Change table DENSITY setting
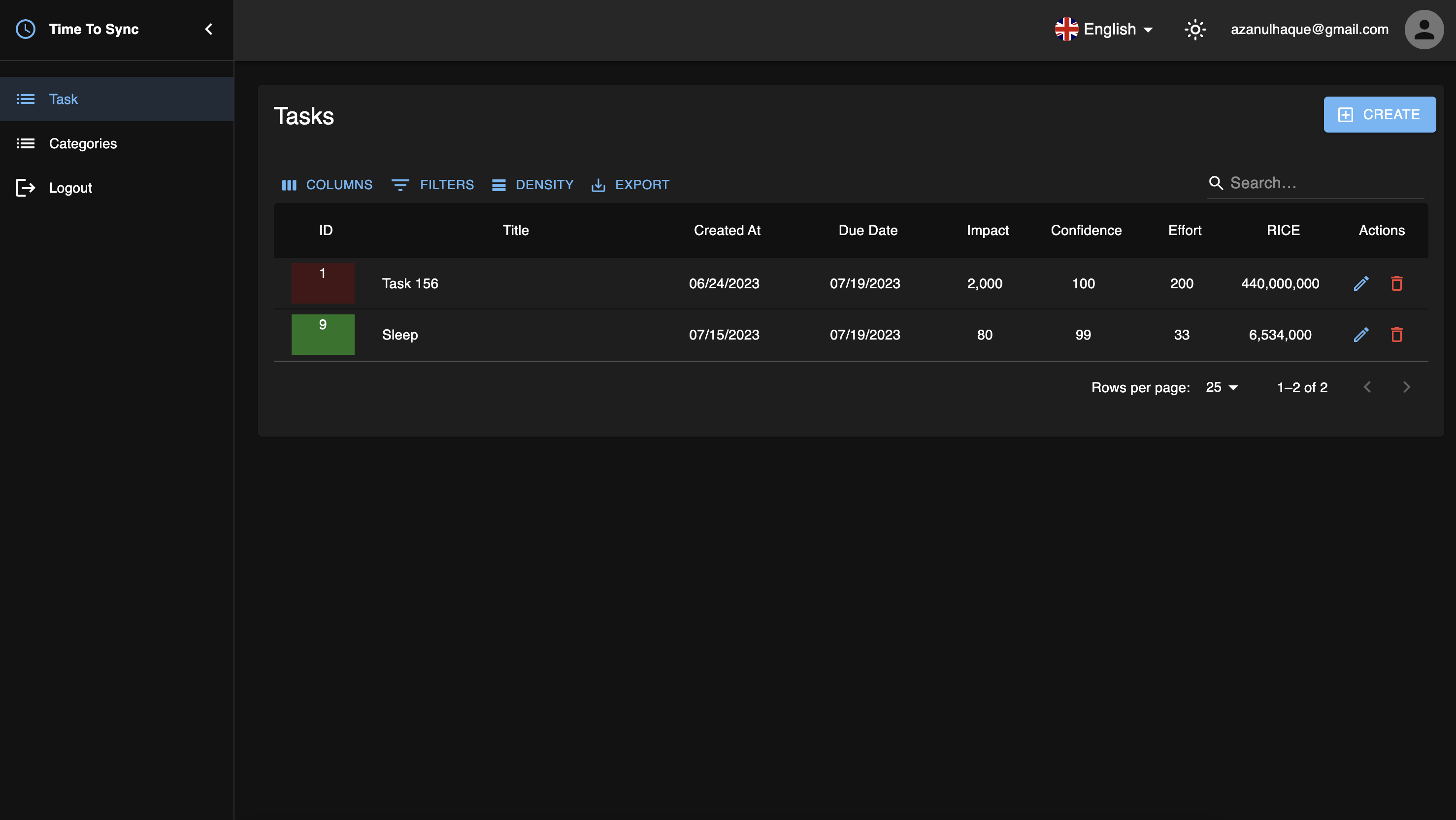Screen dimensions: 1456x820 coord(532,185)
